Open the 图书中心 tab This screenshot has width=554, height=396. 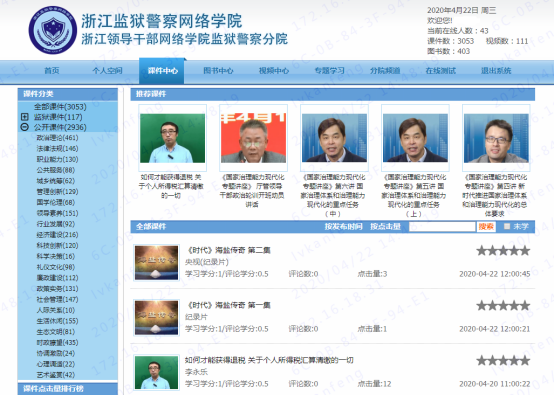point(218,71)
